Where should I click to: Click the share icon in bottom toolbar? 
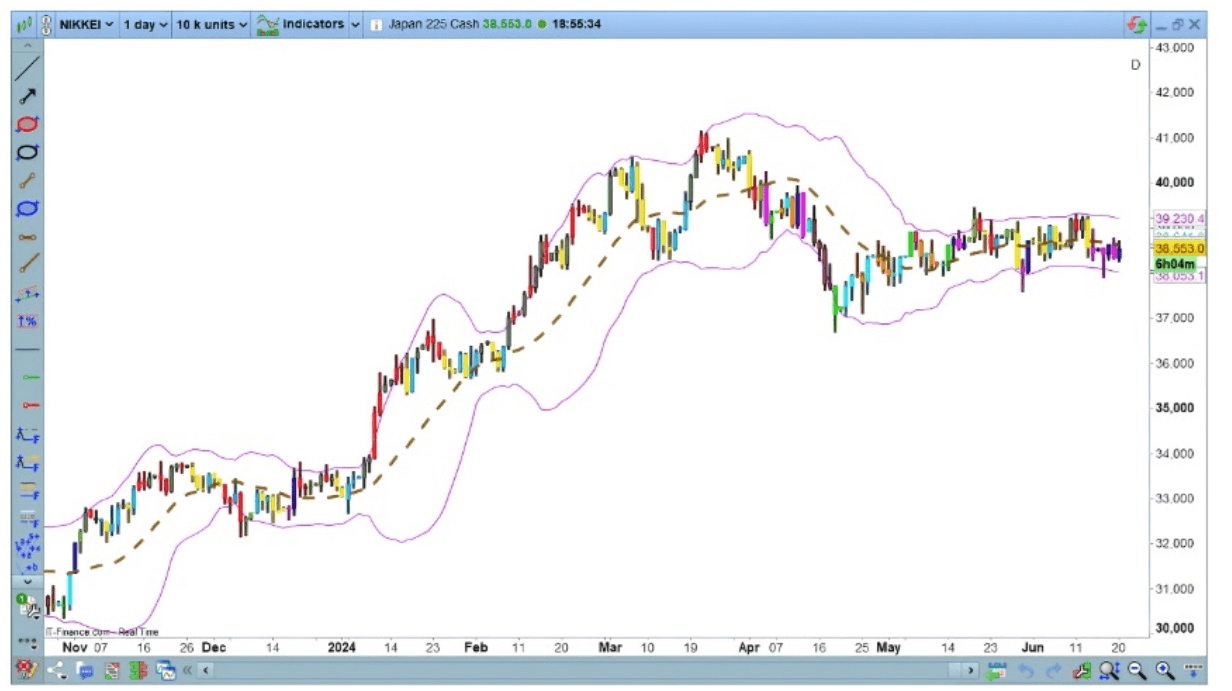57,671
